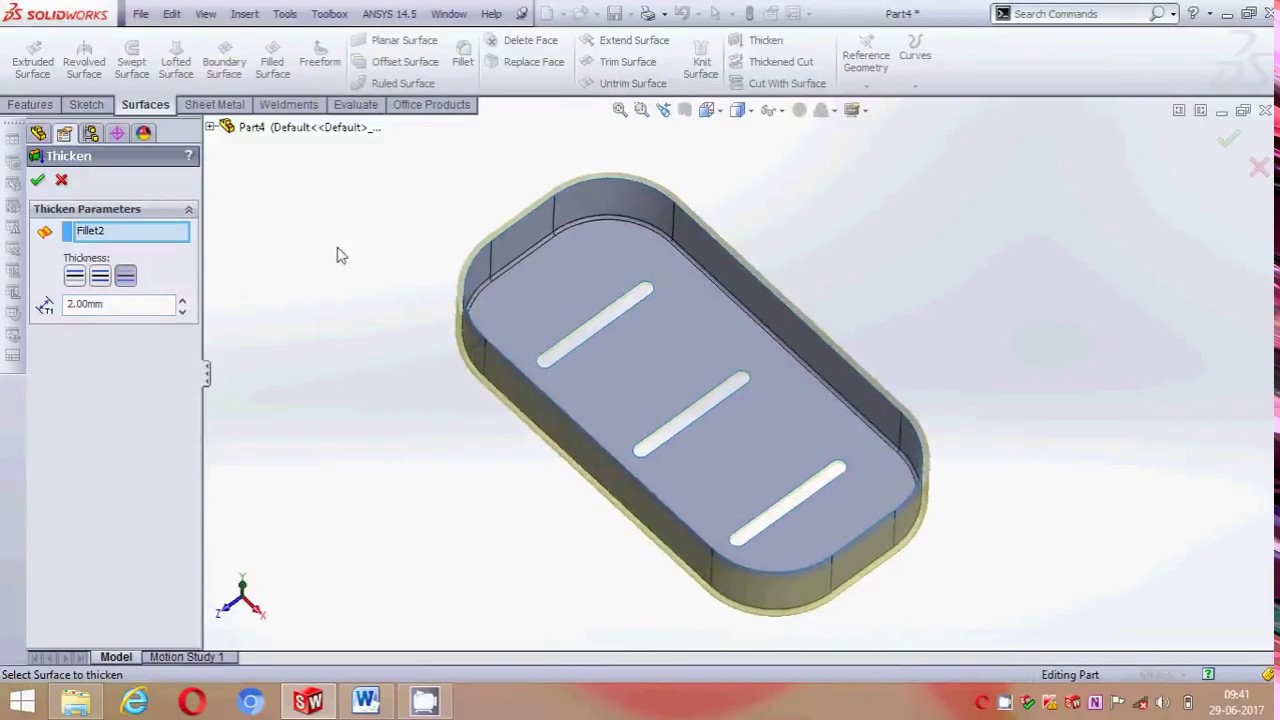Open the Insert menu
This screenshot has width=1280, height=720.
(x=245, y=14)
